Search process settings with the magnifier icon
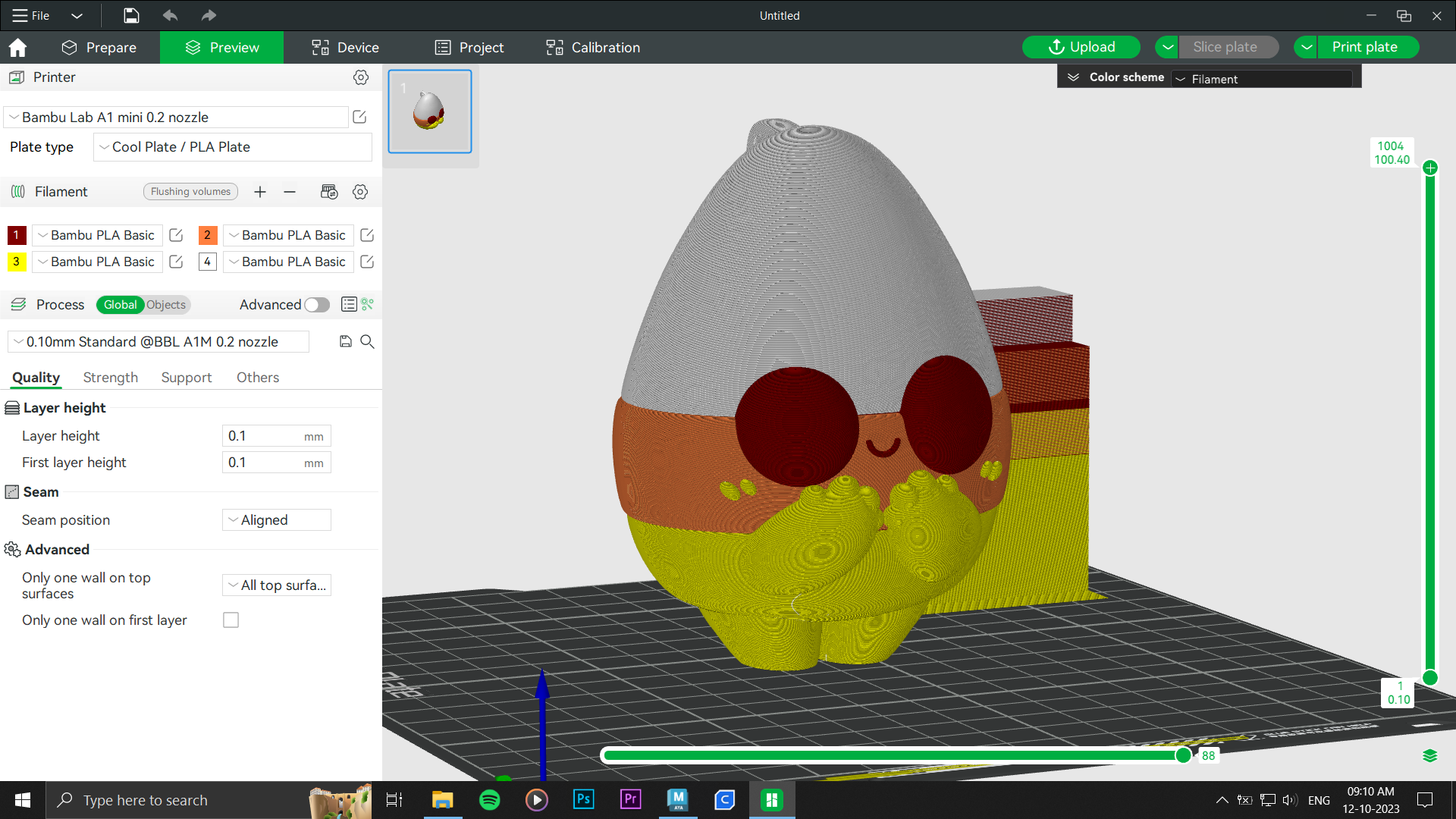Image resolution: width=1456 pixels, height=819 pixels. pyautogui.click(x=368, y=342)
